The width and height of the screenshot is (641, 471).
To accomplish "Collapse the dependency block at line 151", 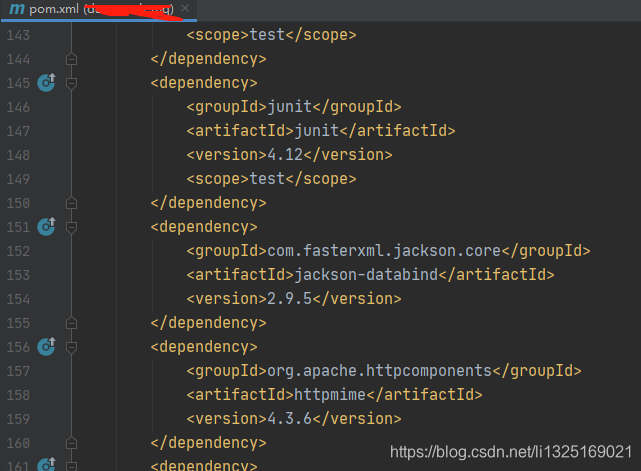I will point(72,227).
